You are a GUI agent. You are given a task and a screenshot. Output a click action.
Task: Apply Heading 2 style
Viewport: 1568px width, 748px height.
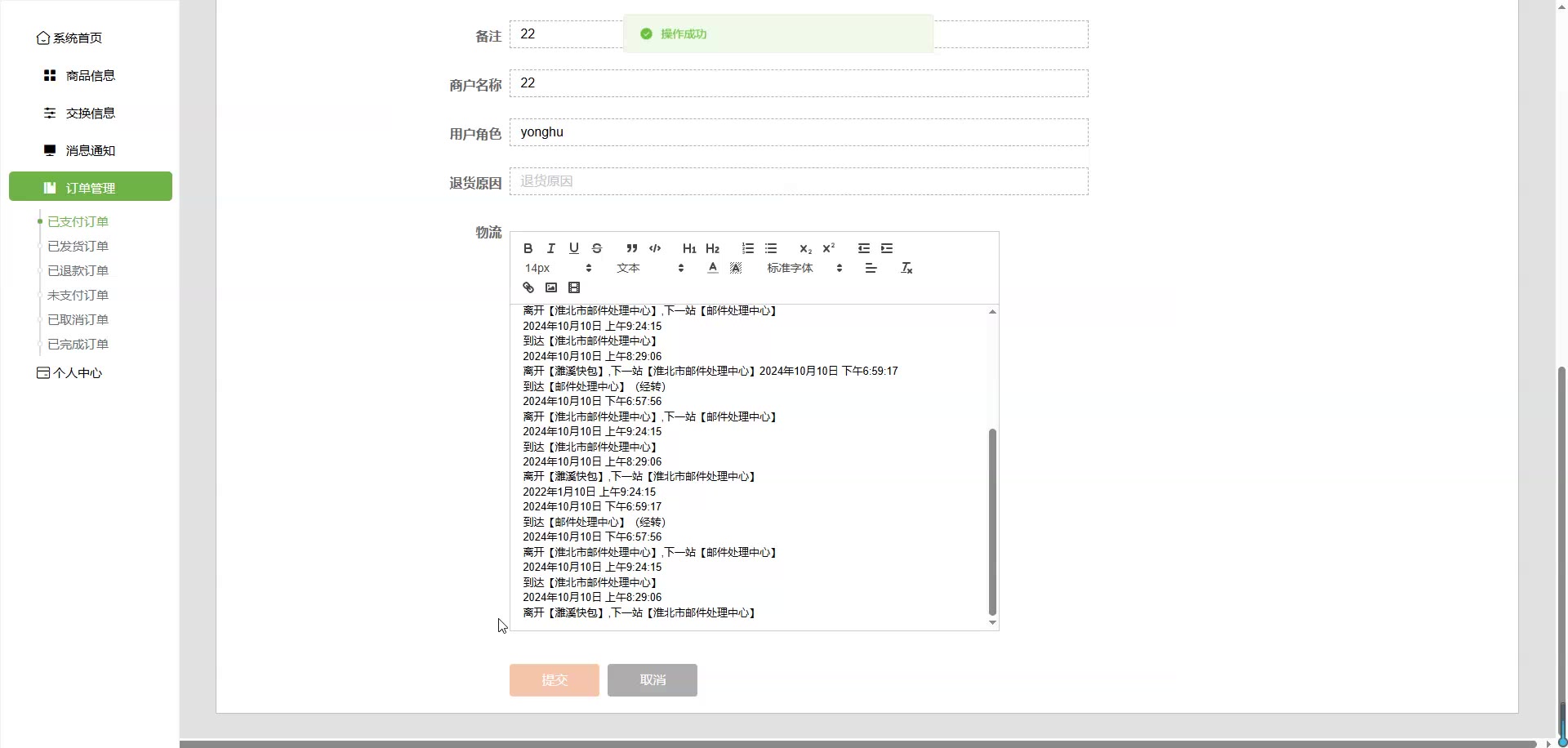point(713,248)
